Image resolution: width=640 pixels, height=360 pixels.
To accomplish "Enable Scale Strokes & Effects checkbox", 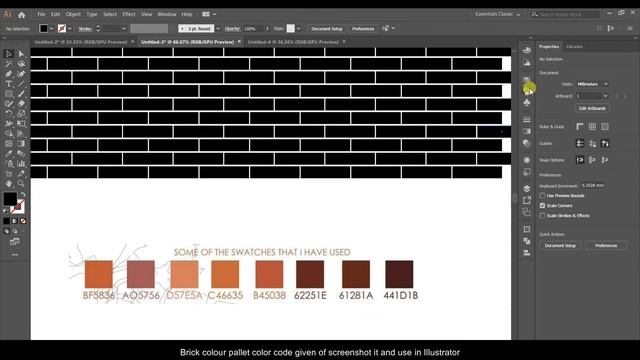I will tap(542, 216).
